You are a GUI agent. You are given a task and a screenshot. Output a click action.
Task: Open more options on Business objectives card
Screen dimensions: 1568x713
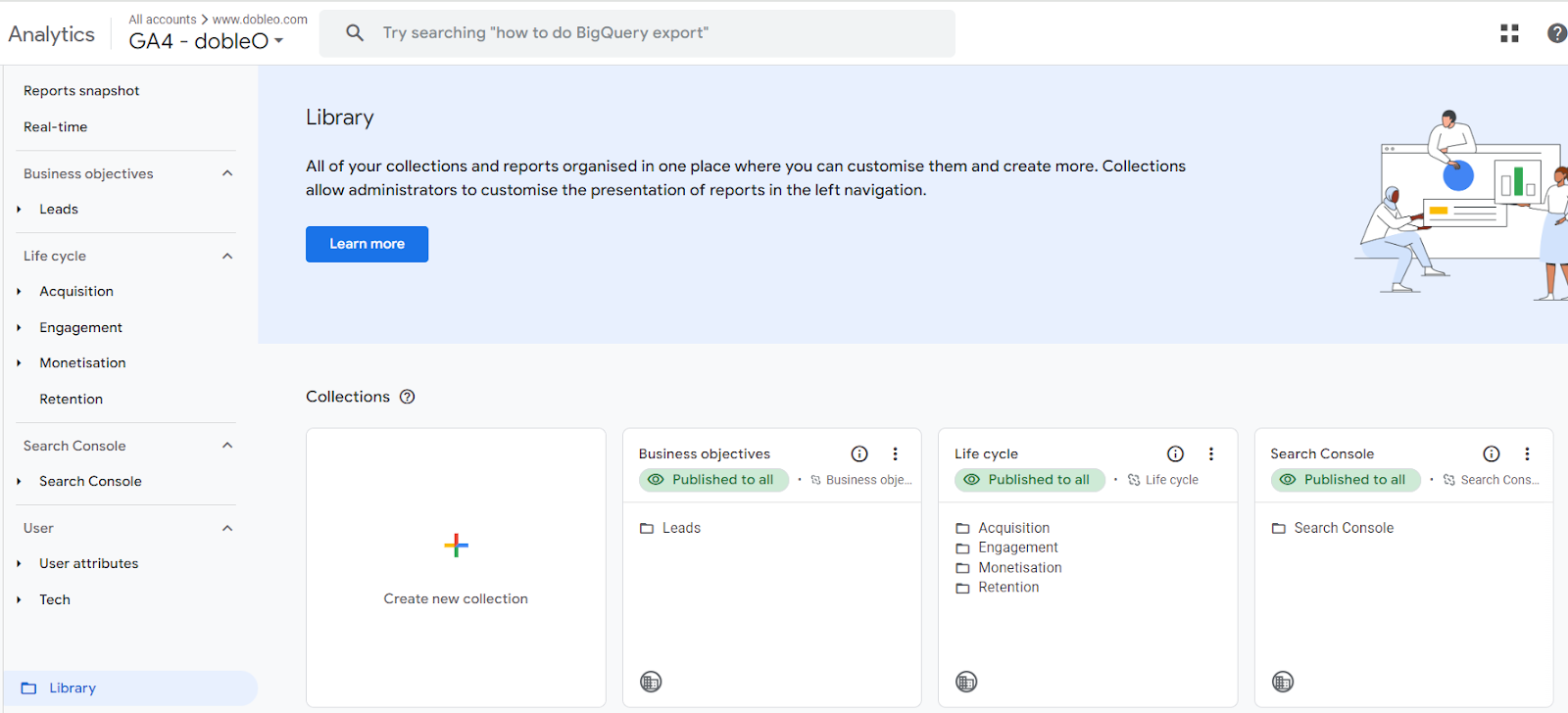coord(895,453)
